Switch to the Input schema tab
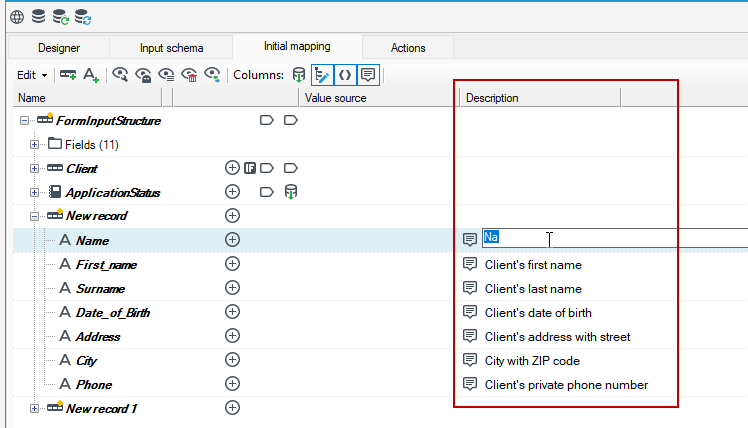 (x=171, y=48)
